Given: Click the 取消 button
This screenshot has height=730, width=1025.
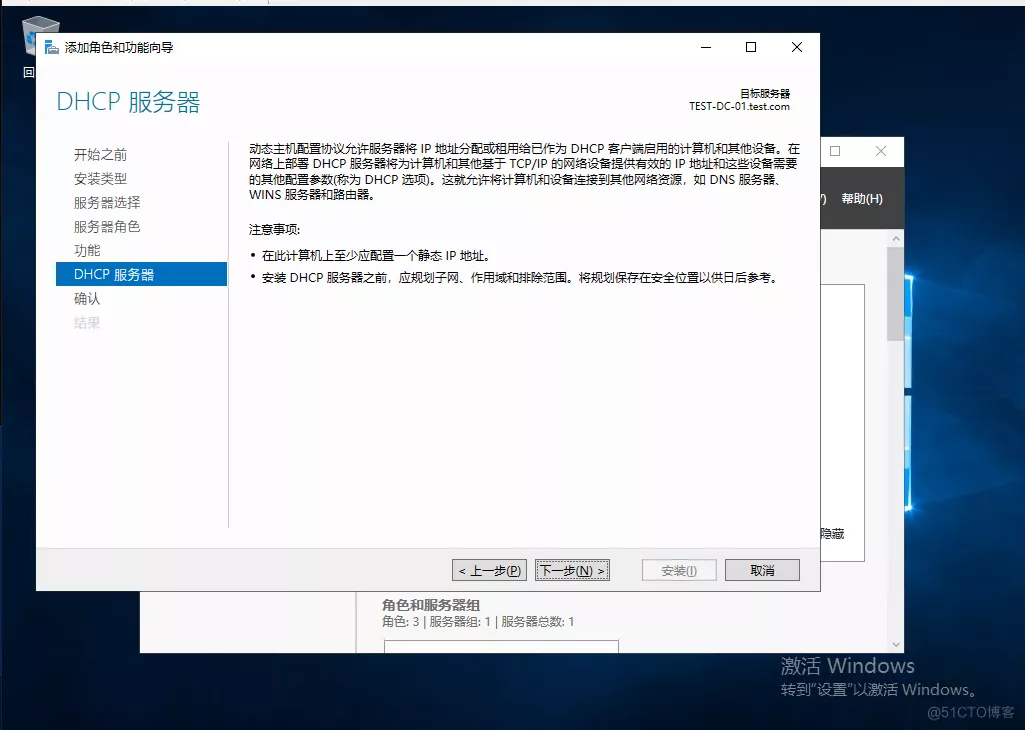Looking at the screenshot, I should (x=762, y=571).
